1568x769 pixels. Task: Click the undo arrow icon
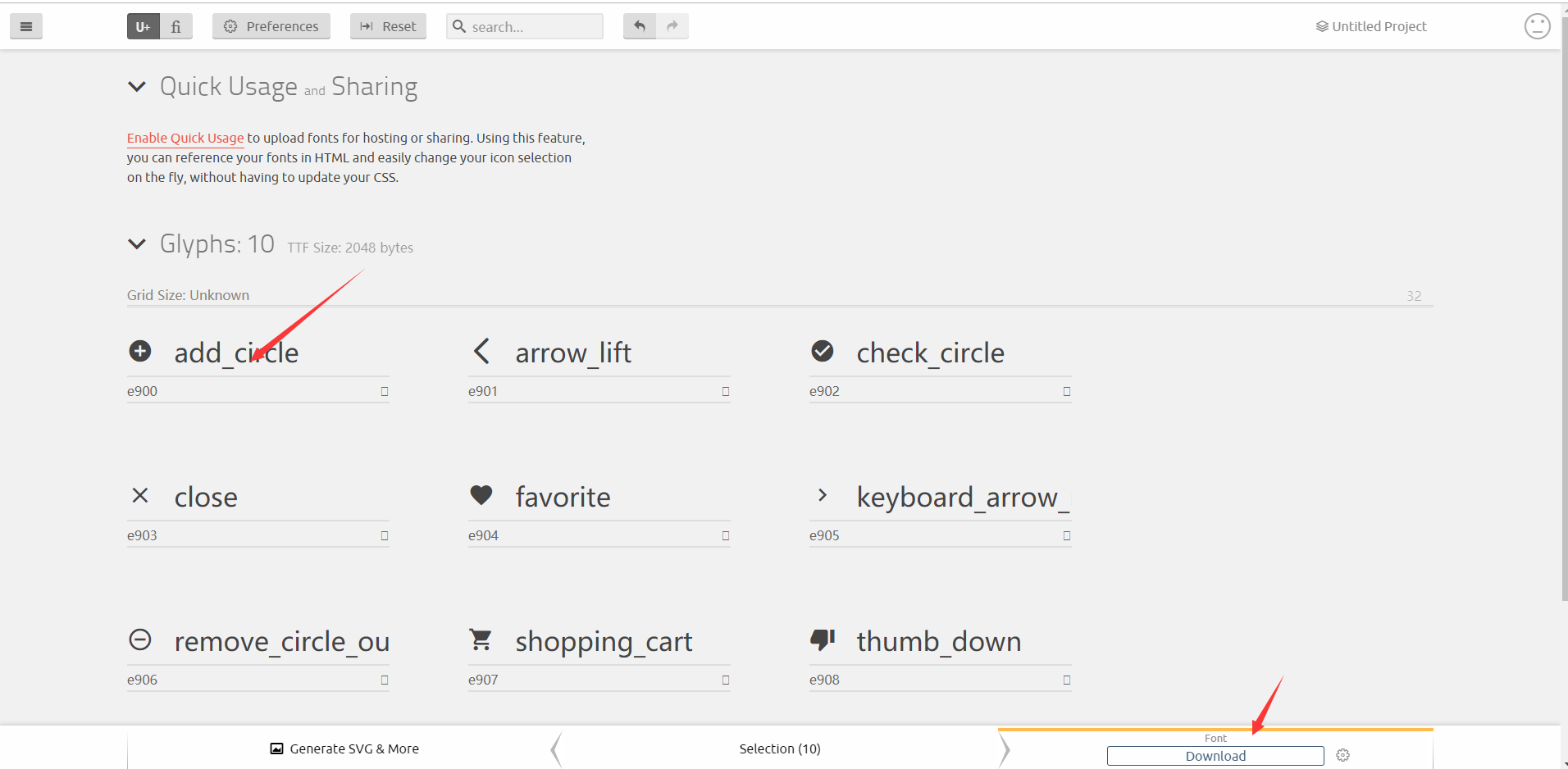click(x=640, y=26)
